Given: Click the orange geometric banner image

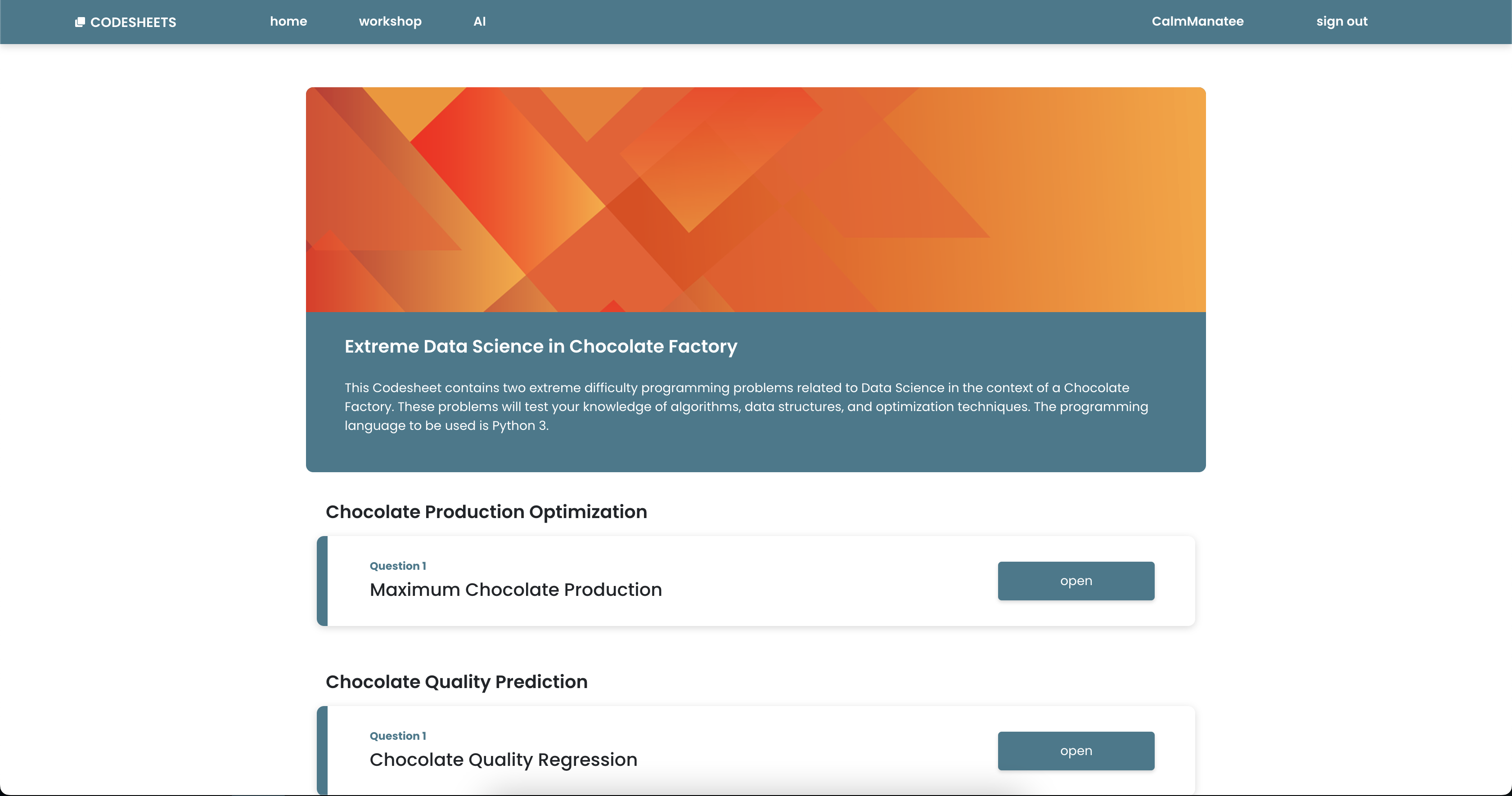Looking at the screenshot, I should 756,199.
